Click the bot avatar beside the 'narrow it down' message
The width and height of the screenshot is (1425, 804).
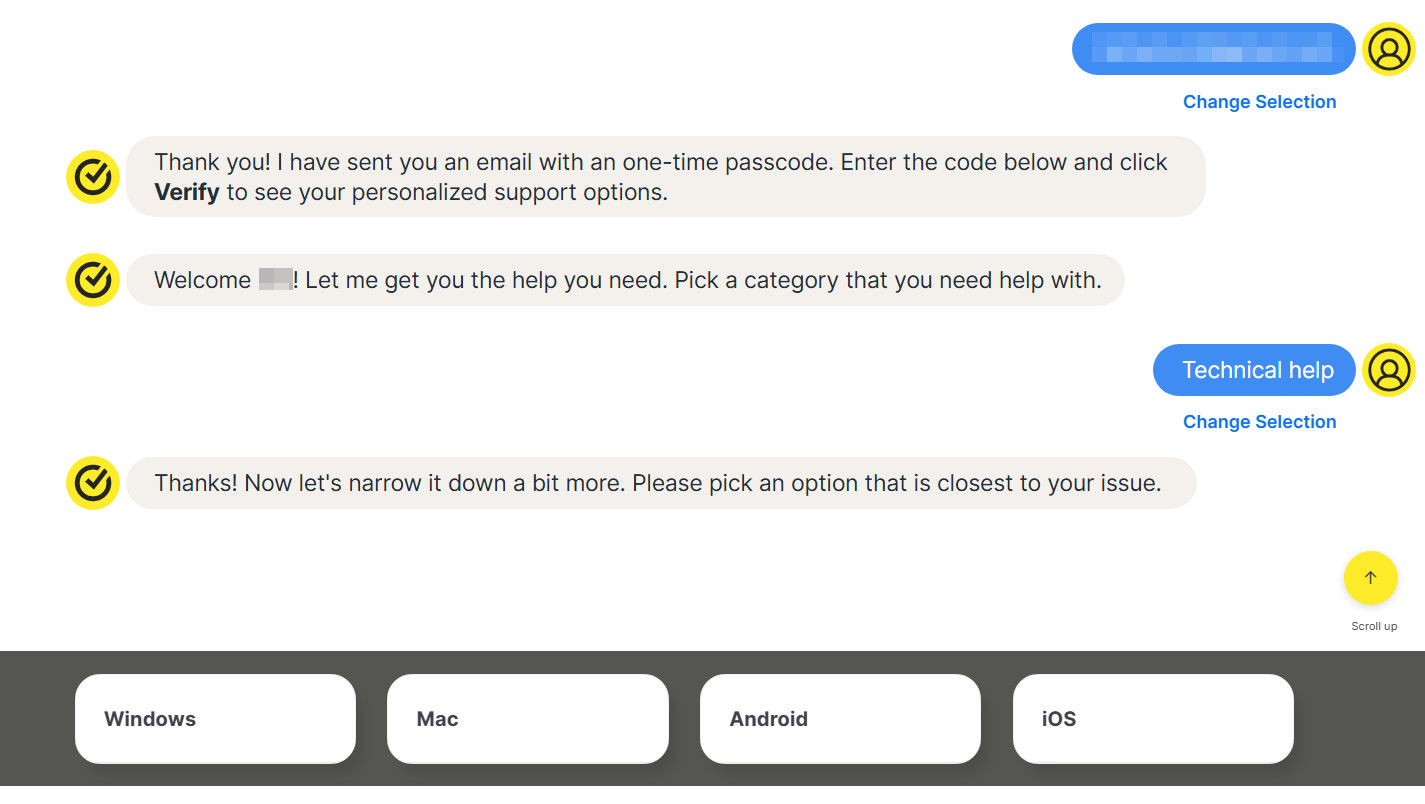pos(93,483)
